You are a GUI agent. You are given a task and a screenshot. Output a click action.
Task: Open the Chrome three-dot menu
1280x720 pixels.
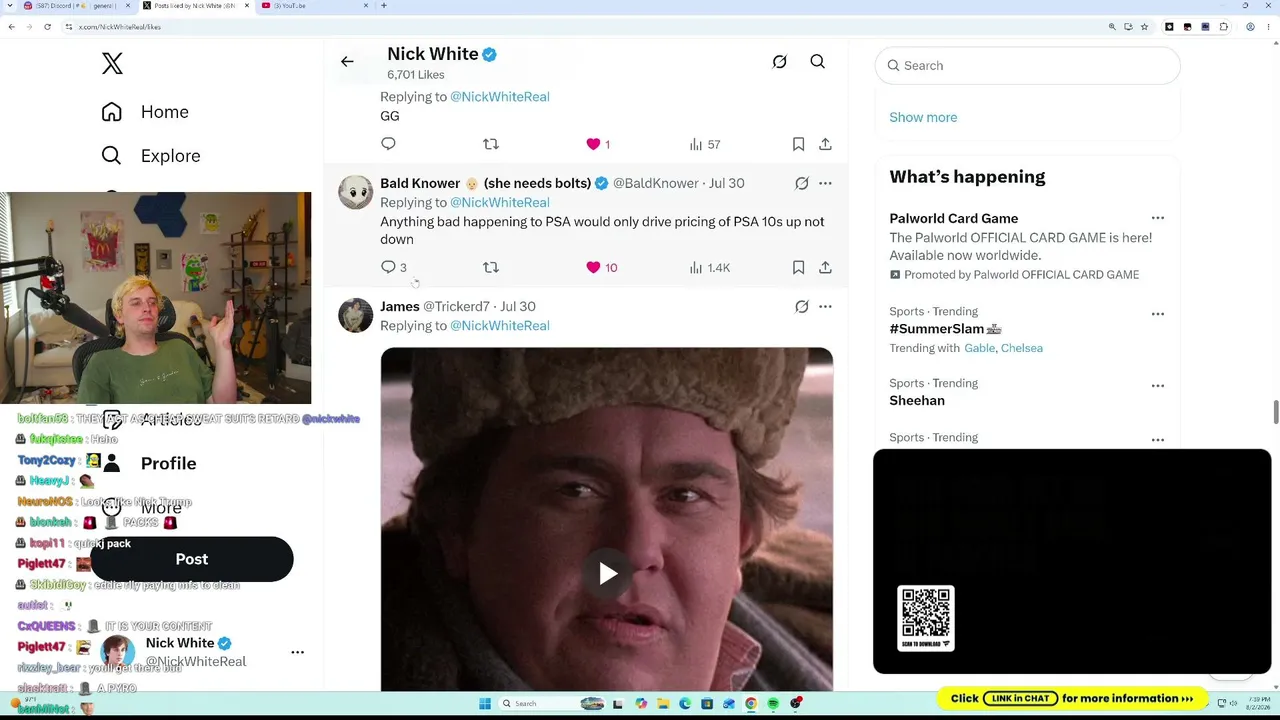click(1268, 27)
